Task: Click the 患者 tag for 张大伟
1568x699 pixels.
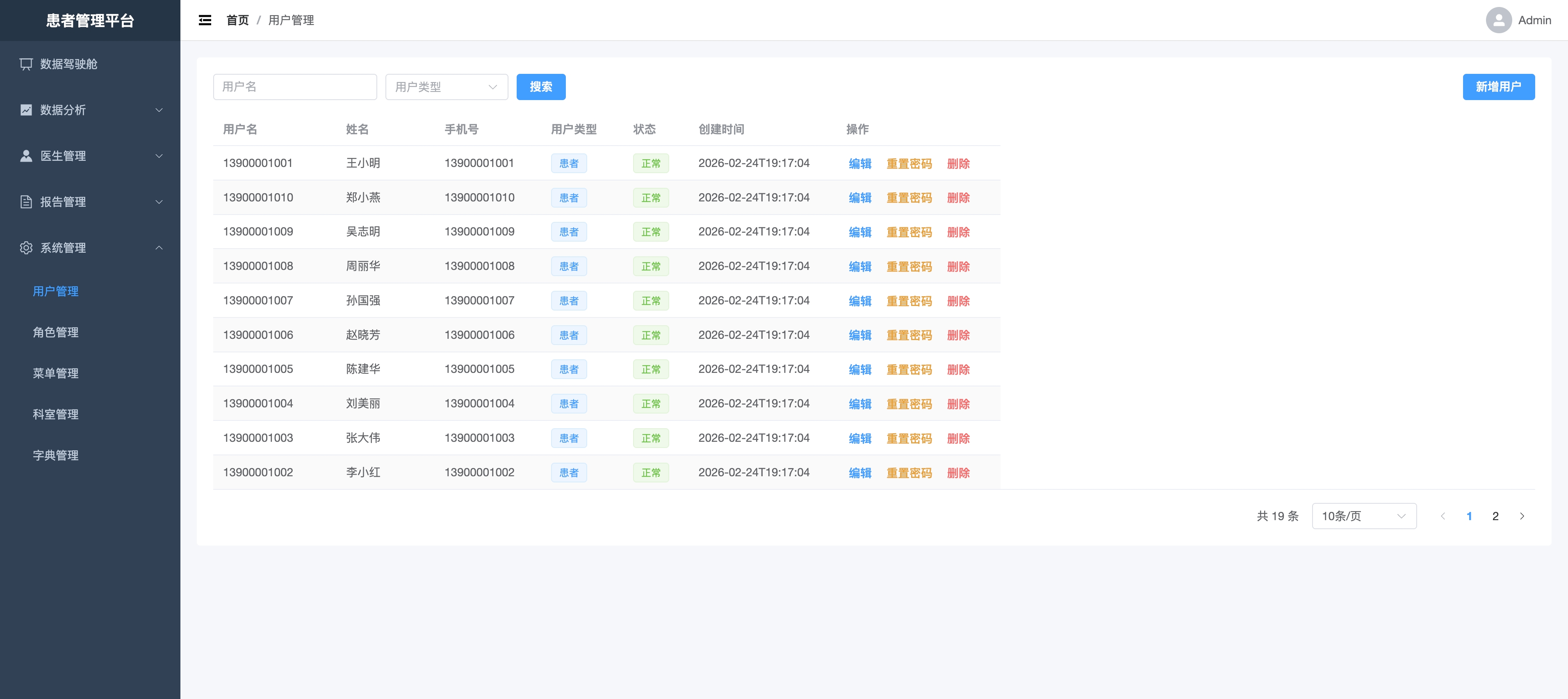Action: coord(568,439)
